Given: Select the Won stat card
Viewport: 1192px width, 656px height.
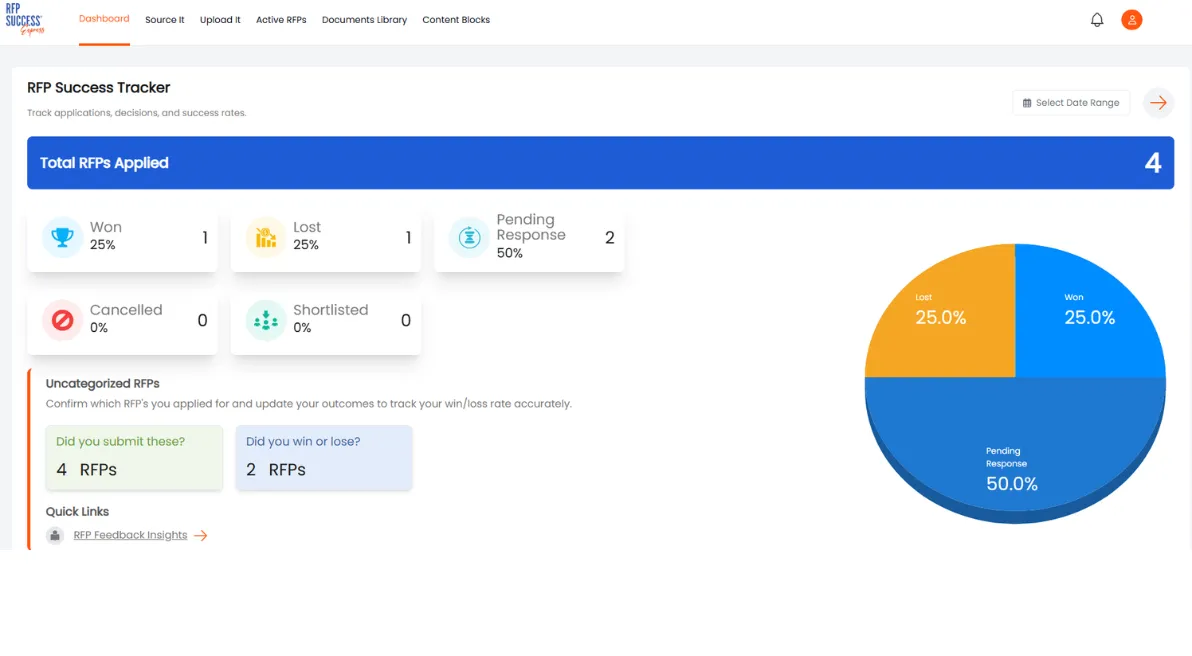Looking at the screenshot, I should point(122,237).
